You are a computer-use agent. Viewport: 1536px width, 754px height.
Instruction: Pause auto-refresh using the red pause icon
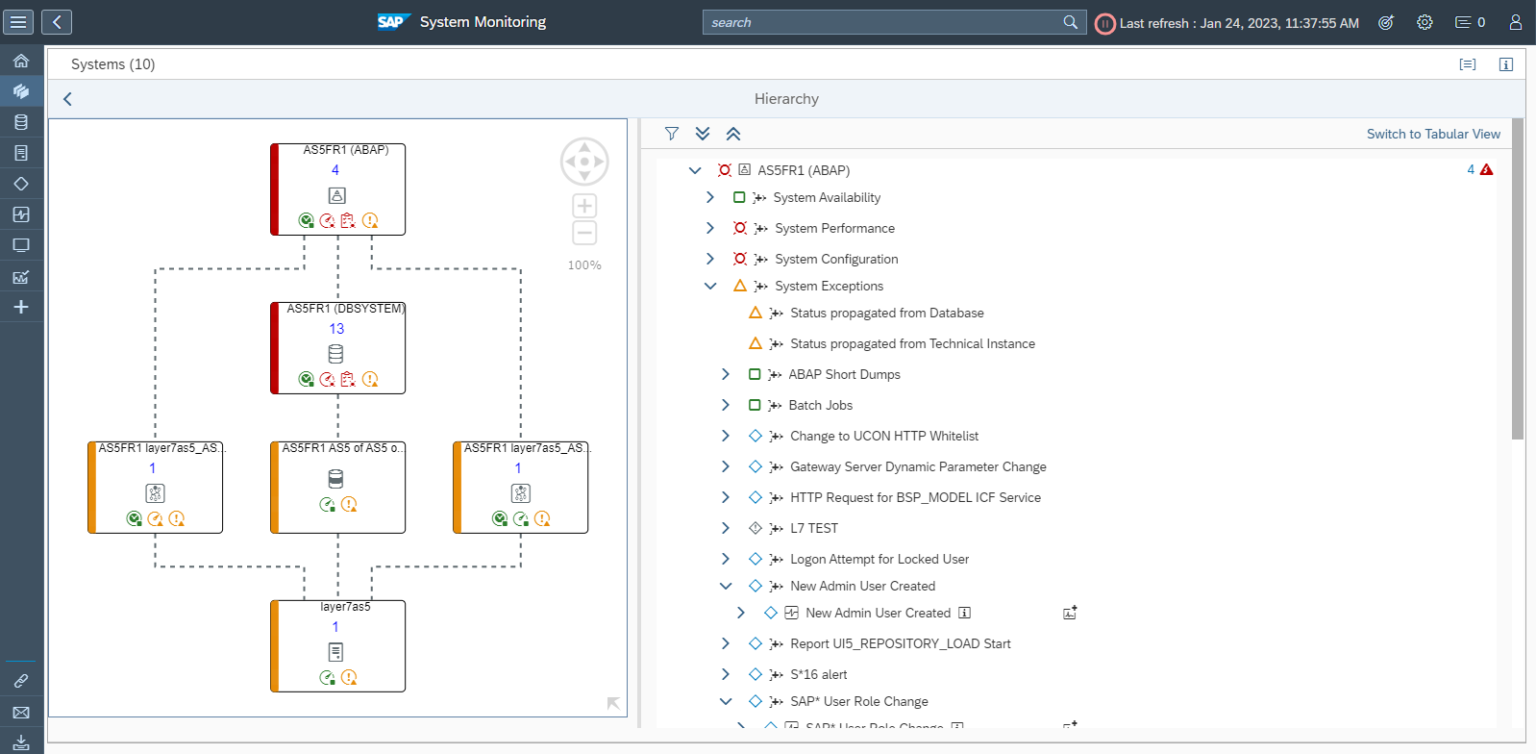(1104, 21)
